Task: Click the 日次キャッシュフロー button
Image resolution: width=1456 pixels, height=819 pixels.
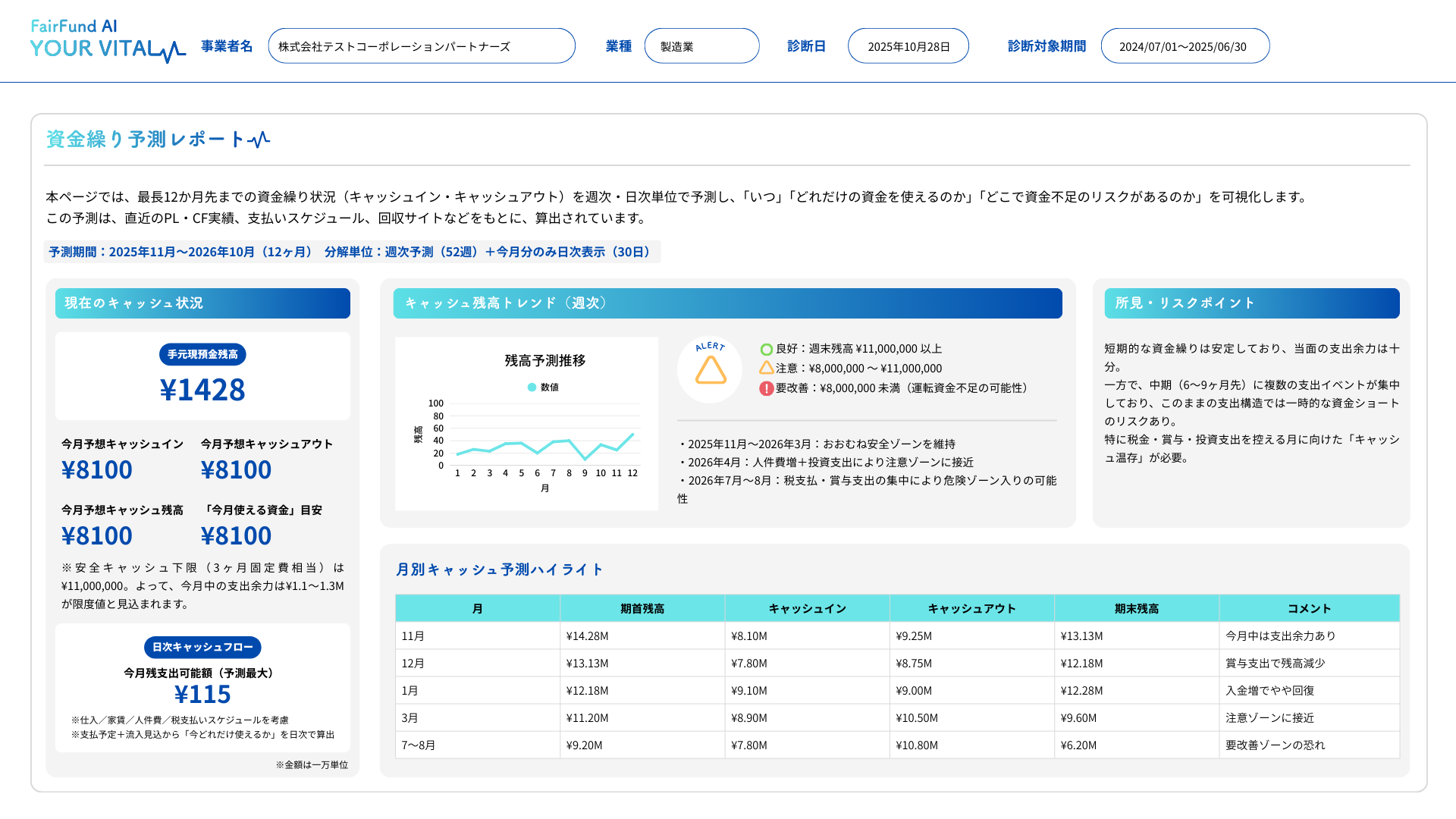Action: [x=202, y=648]
